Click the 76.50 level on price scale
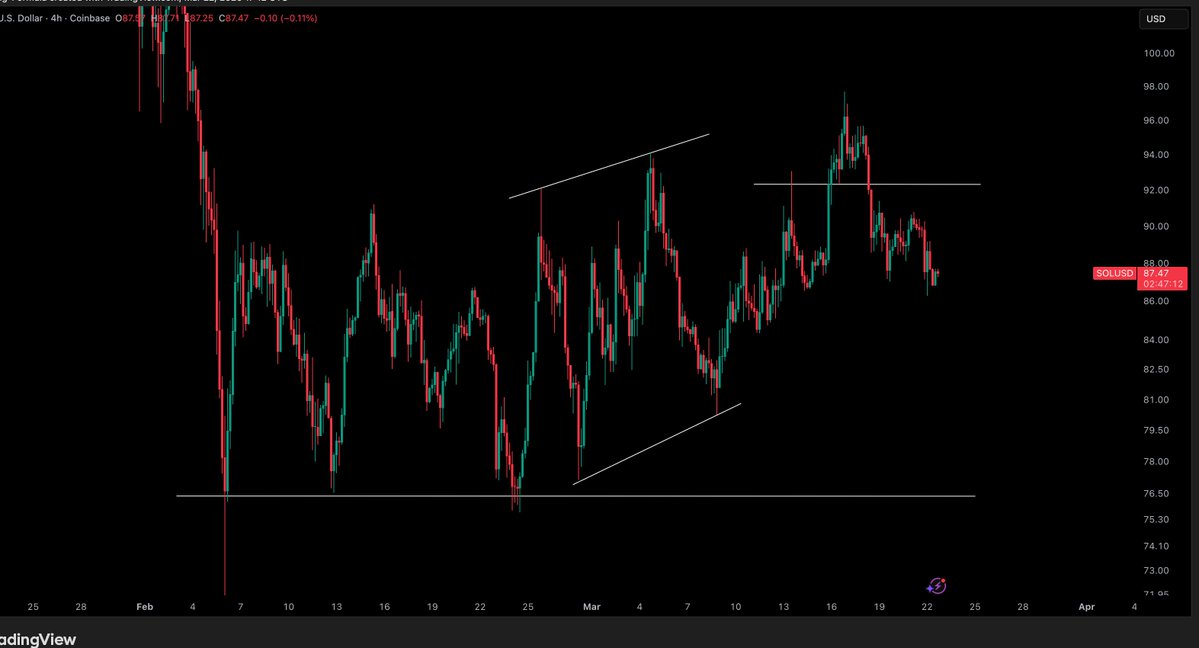This screenshot has width=1199, height=648. tap(1156, 494)
